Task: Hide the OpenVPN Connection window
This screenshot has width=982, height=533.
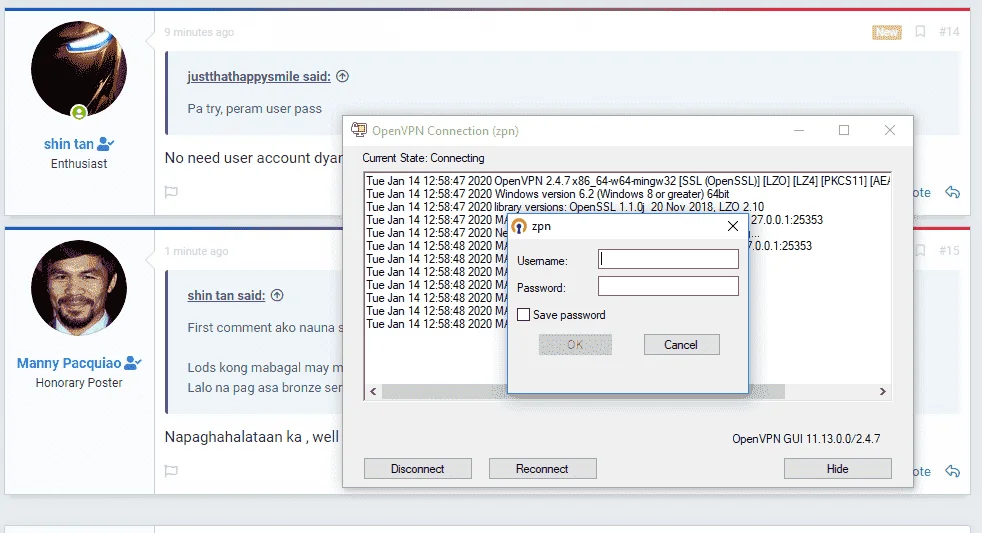Action: coord(837,468)
